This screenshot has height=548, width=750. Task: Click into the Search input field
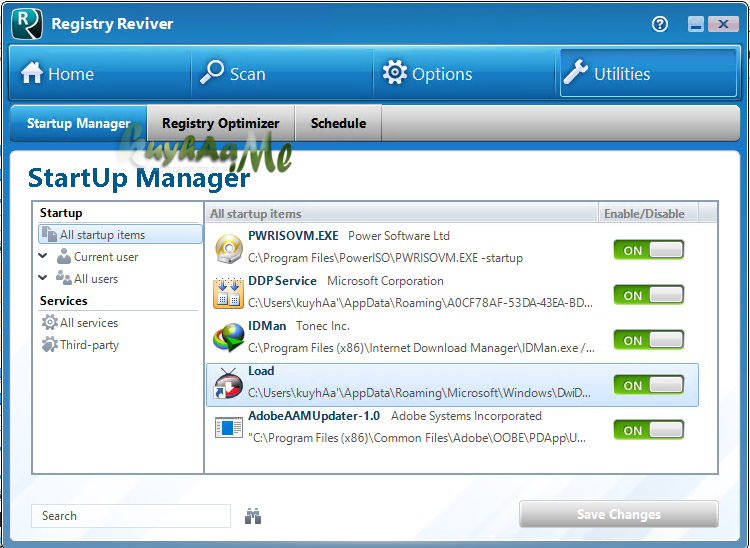[131, 516]
